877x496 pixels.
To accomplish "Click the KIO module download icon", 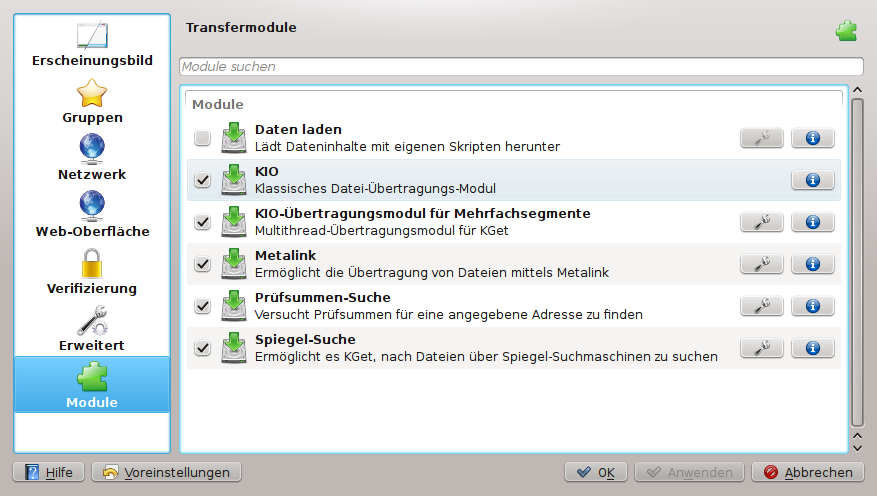I will pyautogui.click(x=234, y=180).
